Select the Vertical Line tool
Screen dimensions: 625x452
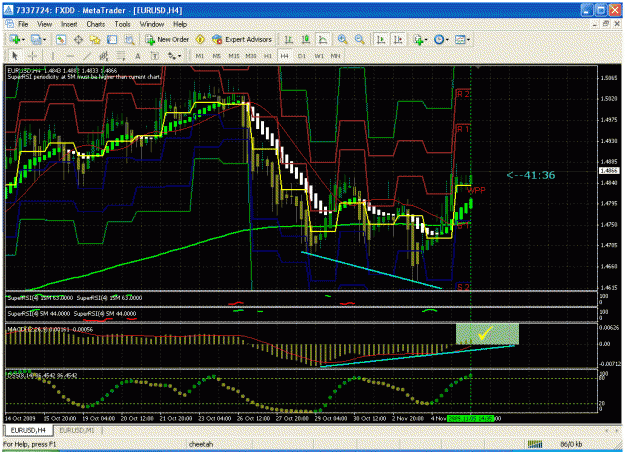pos(53,56)
